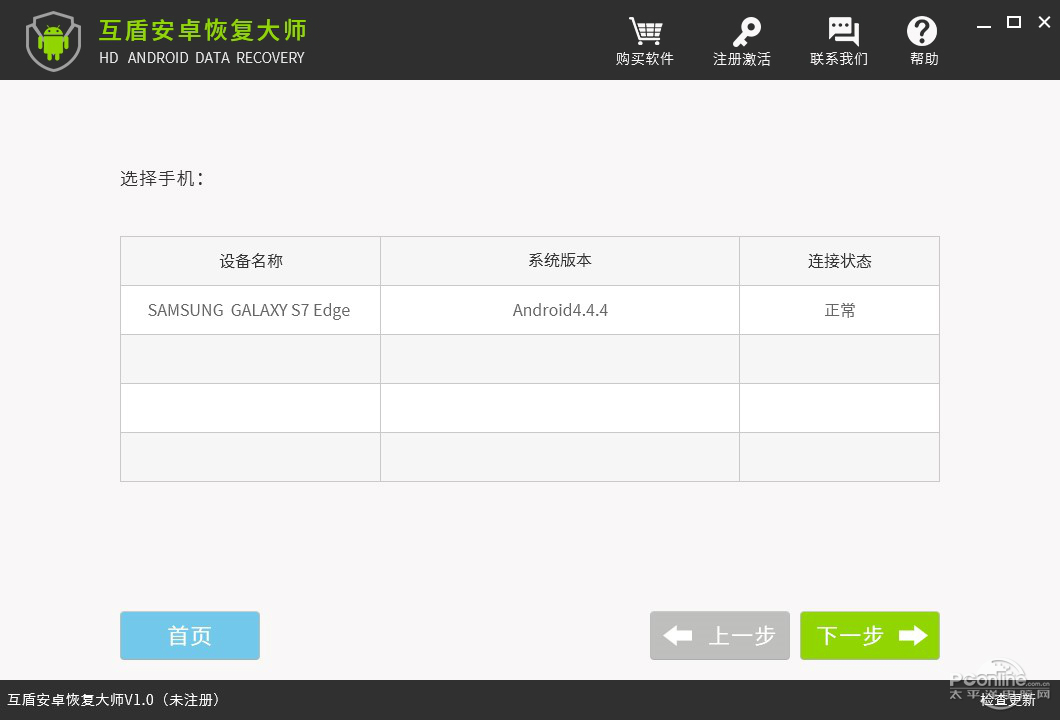Click the 注册激活 key icon
1060x720 pixels.
[x=746, y=32]
